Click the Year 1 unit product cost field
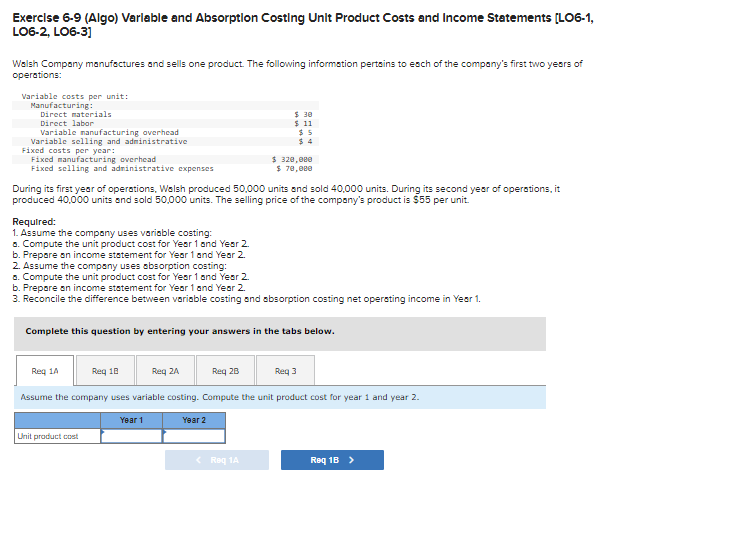Image resolution: width=754 pixels, height=538 pixels. (x=132, y=436)
